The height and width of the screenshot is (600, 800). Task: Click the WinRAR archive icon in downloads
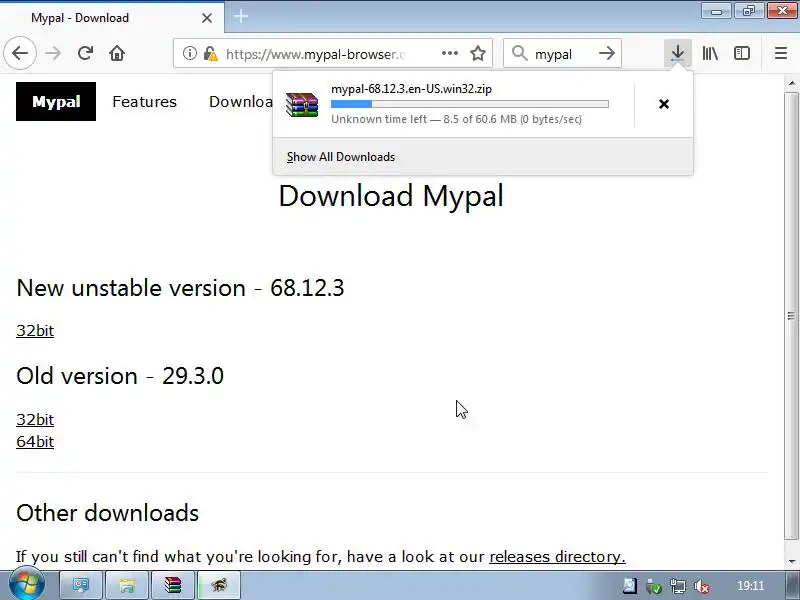pos(302,105)
